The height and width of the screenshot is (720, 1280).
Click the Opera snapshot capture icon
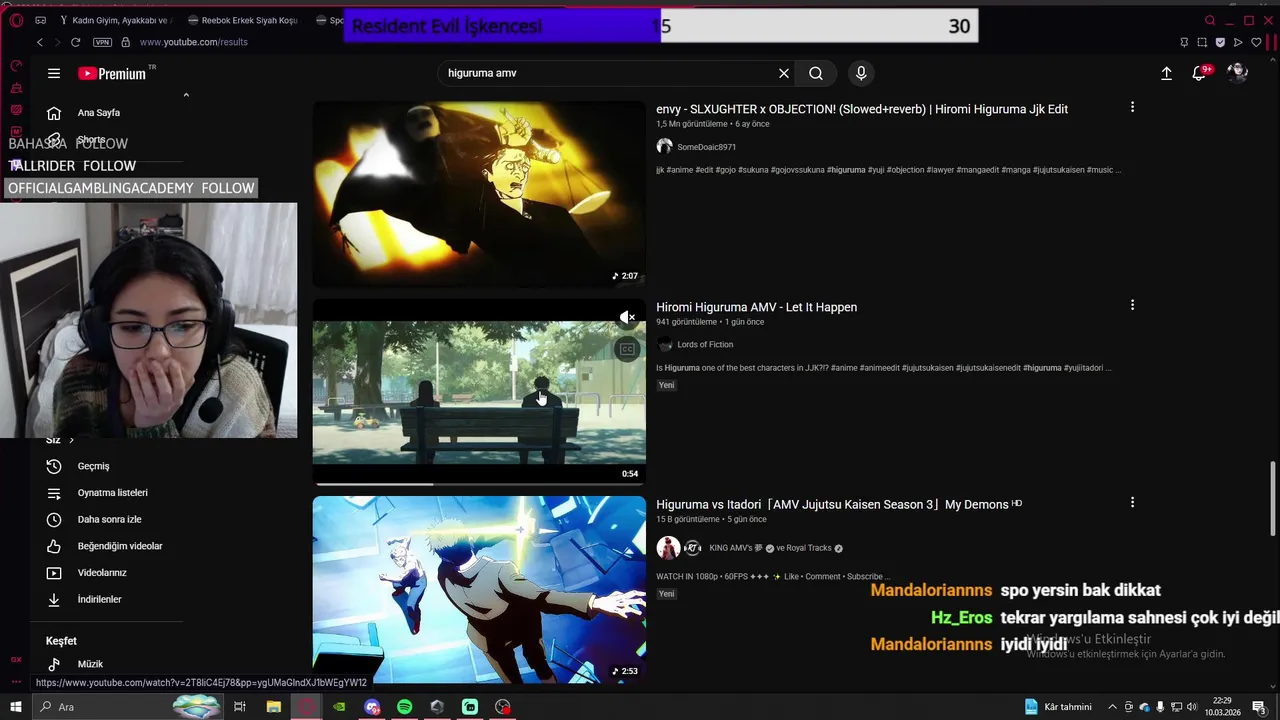tap(1202, 42)
